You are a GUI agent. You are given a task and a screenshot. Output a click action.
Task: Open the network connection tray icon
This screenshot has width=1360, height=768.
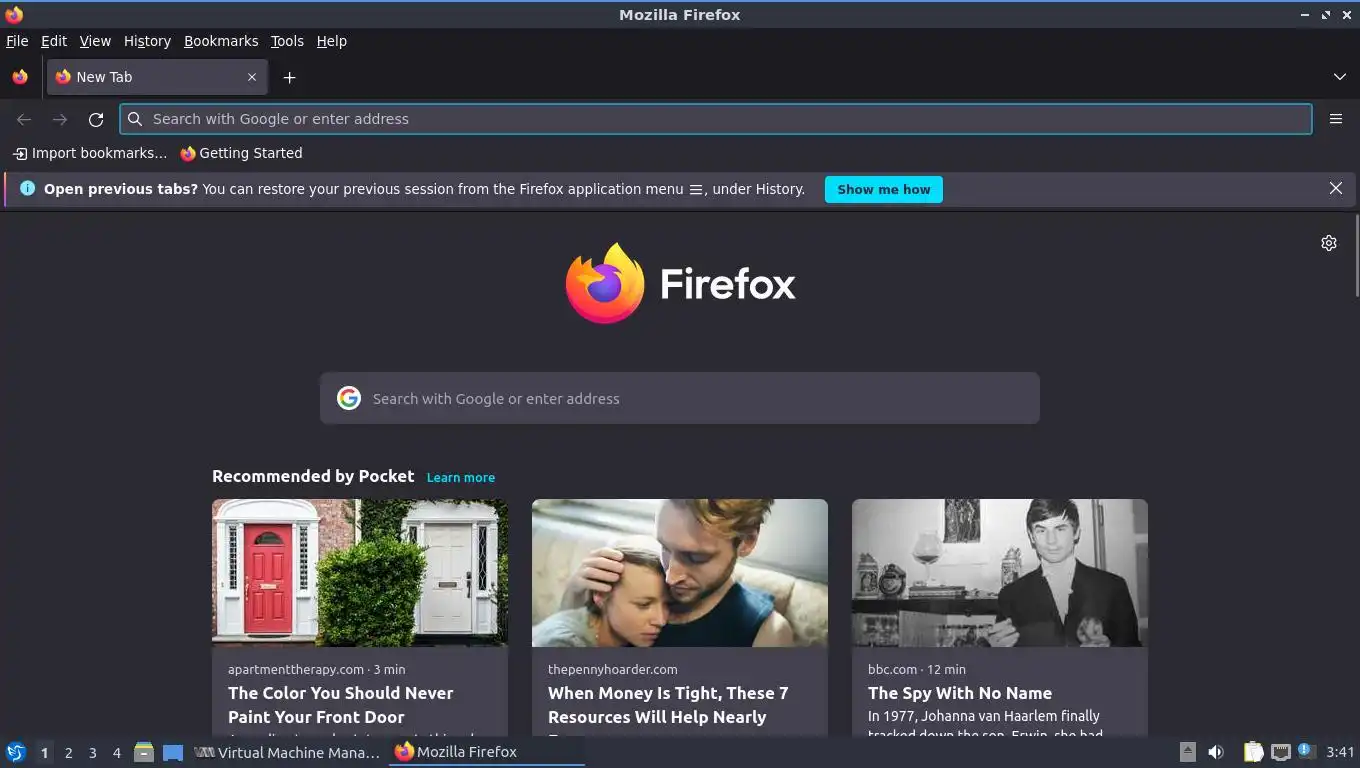tap(1280, 752)
